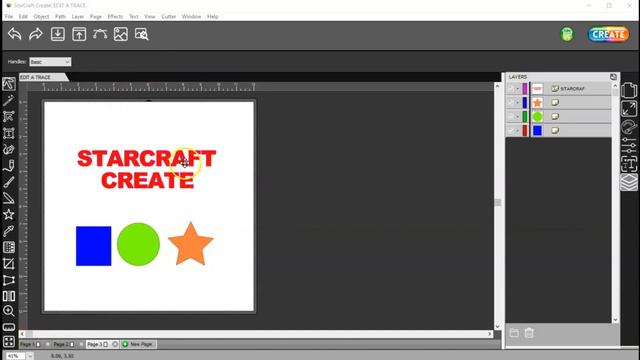Open the Path menu
Screen dimensions: 640x360
pyautogui.click(x=60, y=16)
